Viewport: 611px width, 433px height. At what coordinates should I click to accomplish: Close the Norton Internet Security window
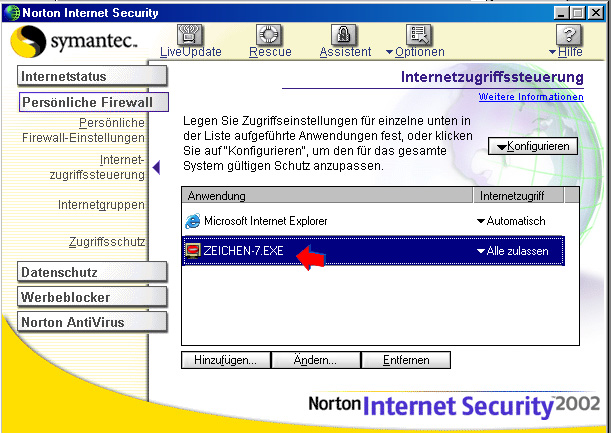[x=596, y=13]
